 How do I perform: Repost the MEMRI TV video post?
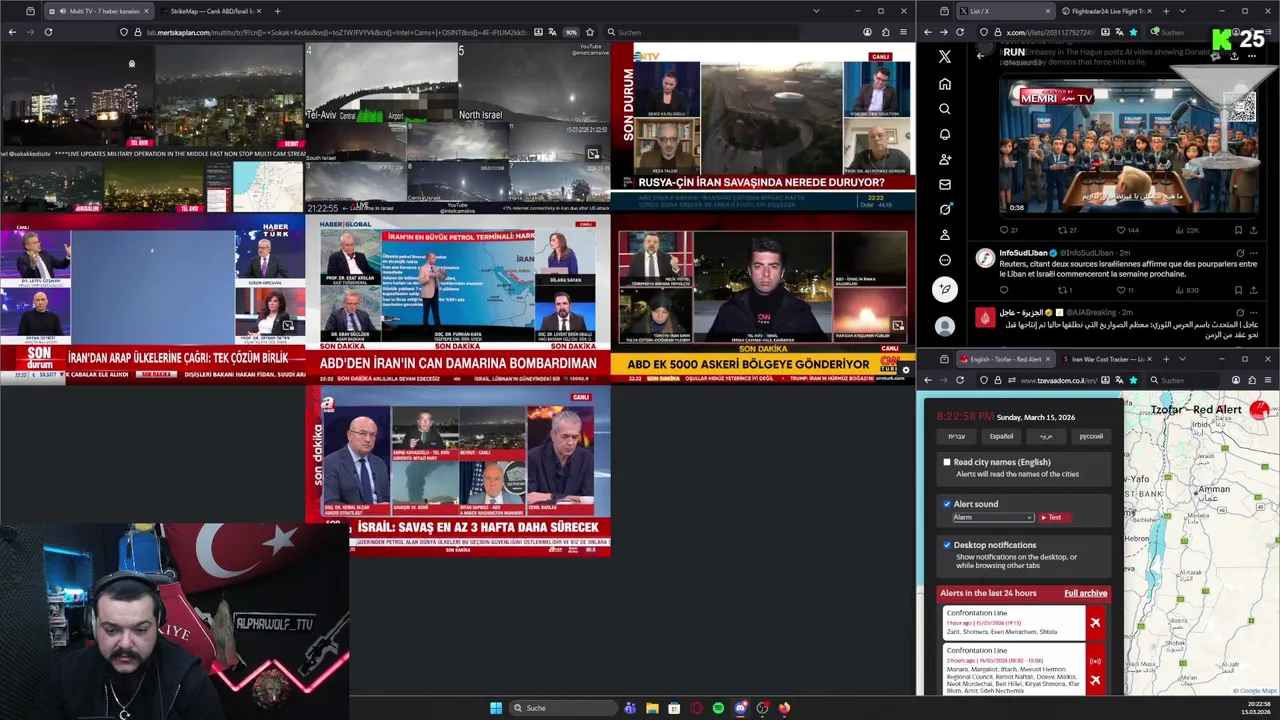tap(1068, 230)
